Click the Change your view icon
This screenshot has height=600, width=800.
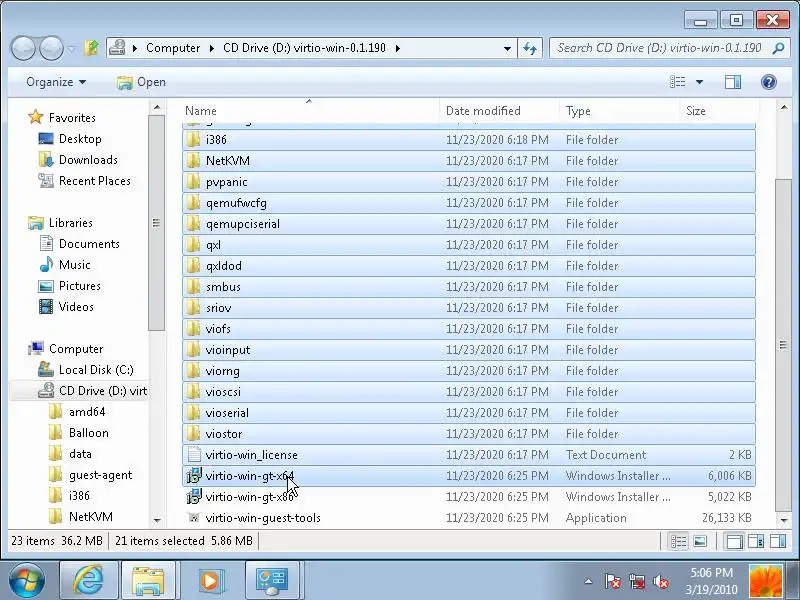coord(678,82)
